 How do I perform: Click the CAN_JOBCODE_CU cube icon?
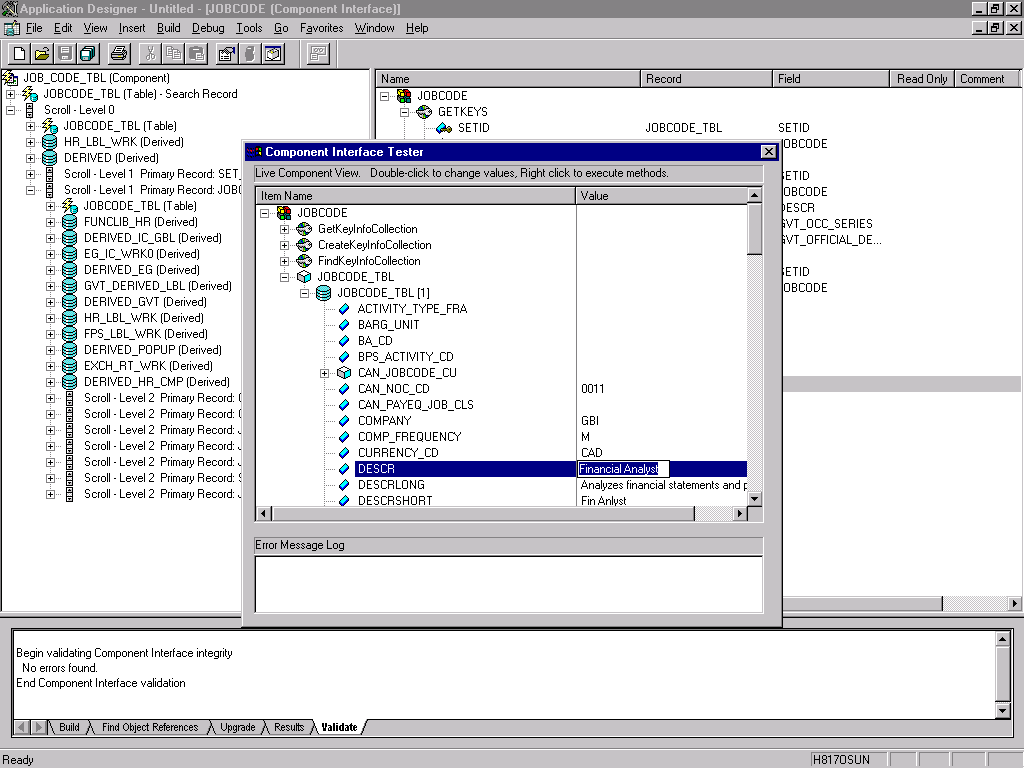(344, 373)
